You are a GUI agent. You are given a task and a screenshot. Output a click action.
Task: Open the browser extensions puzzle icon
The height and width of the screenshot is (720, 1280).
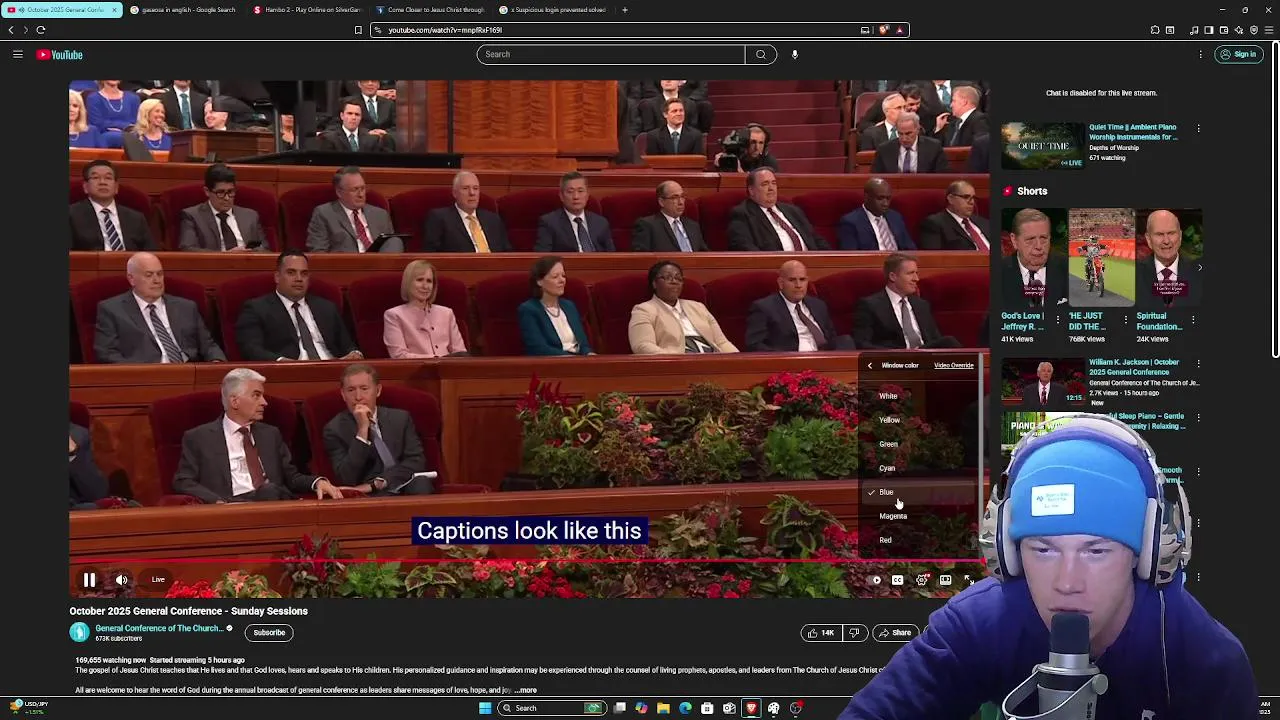(1155, 30)
